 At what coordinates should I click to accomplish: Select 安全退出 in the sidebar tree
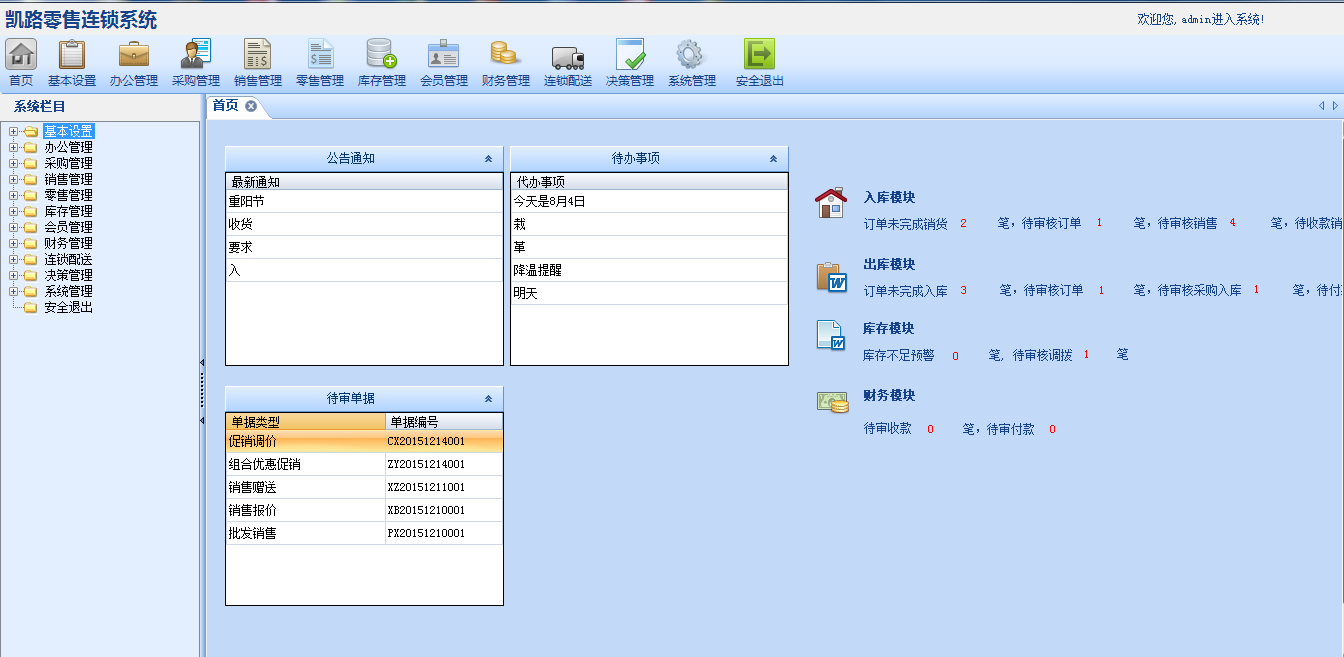(x=68, y=307)
